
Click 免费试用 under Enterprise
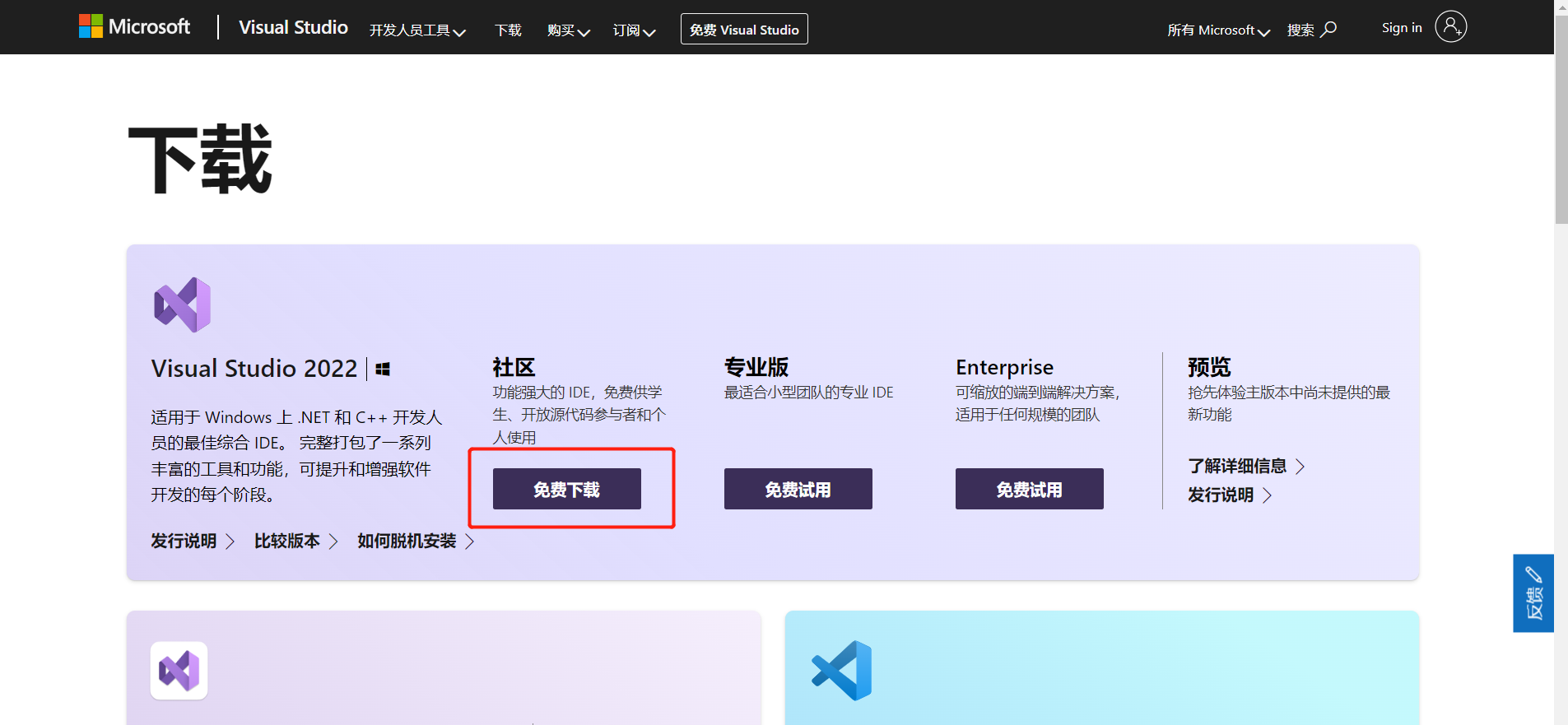[x=1030, y=489]
